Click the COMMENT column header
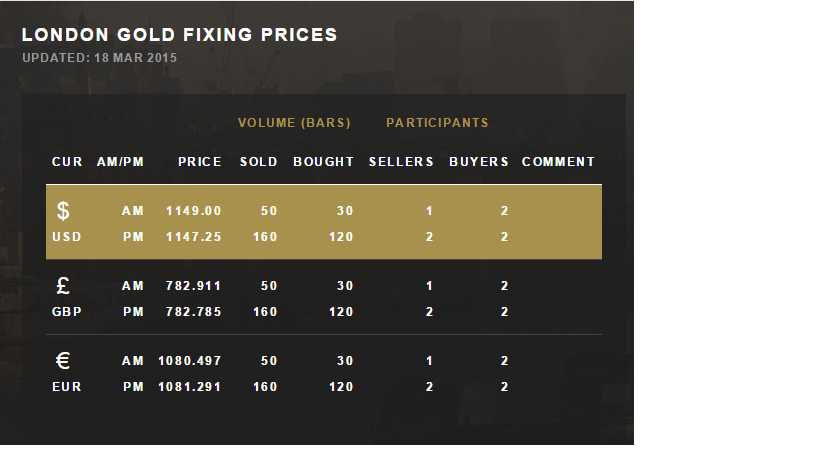Screen dimensions: 819x460 click(558, 162)
